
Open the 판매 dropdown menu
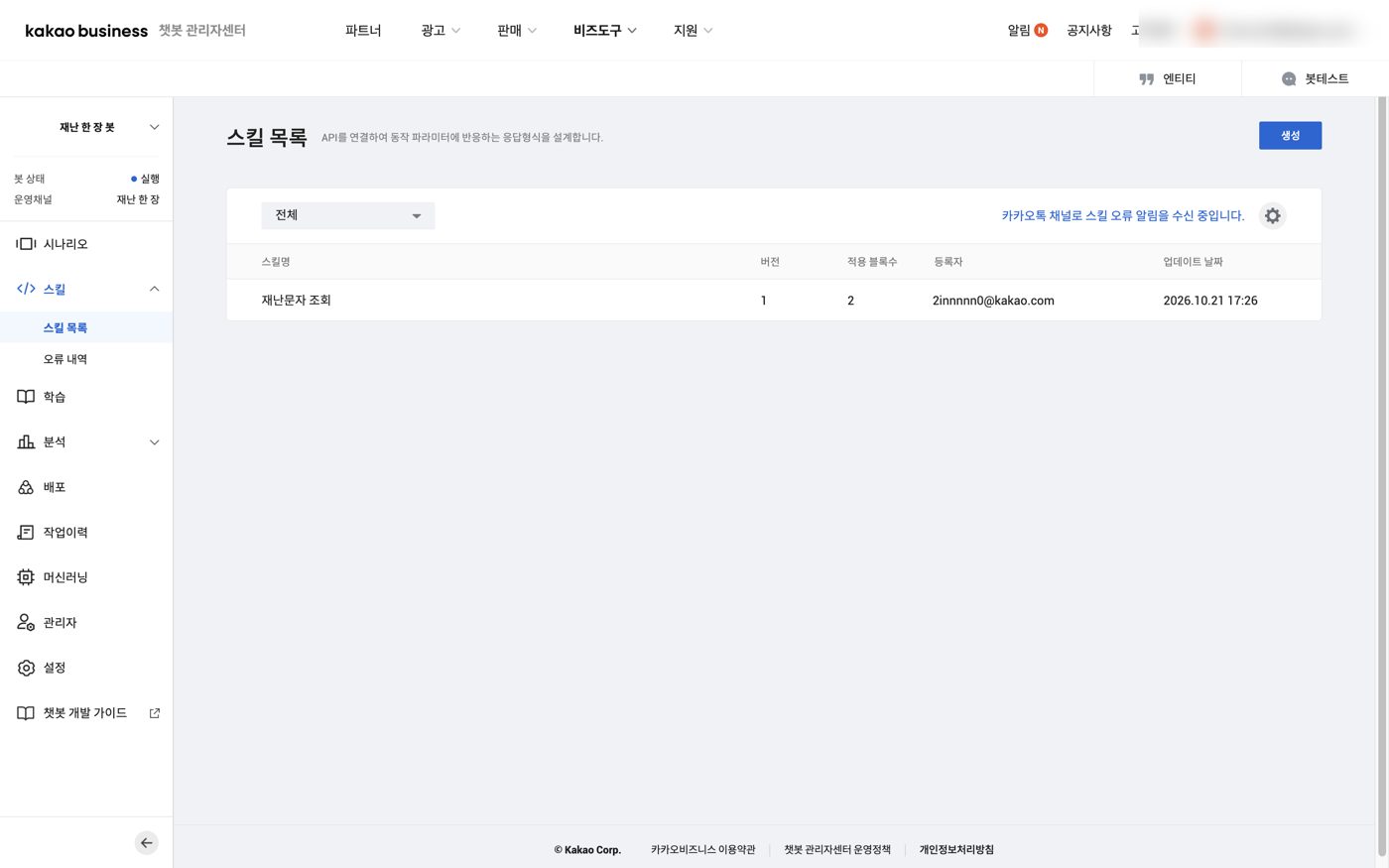(517, 31)
